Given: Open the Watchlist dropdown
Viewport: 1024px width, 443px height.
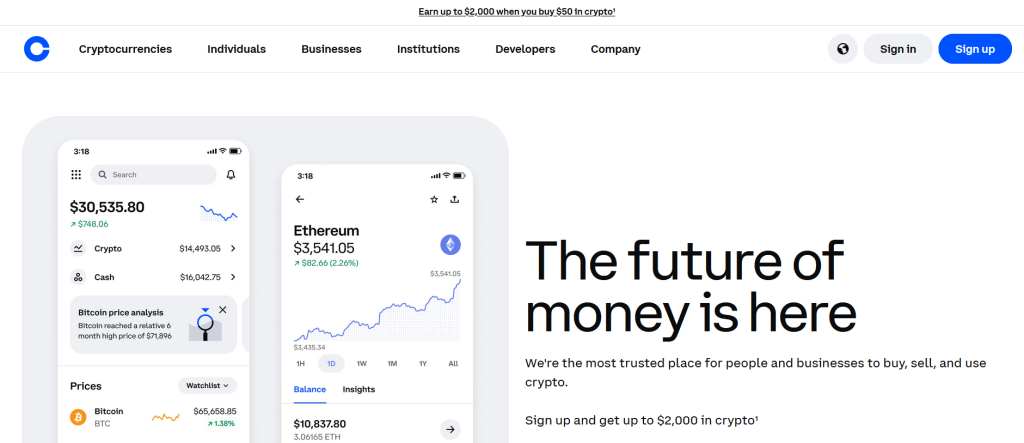Looking at the screenshot, I should click(x=207, y=385).
